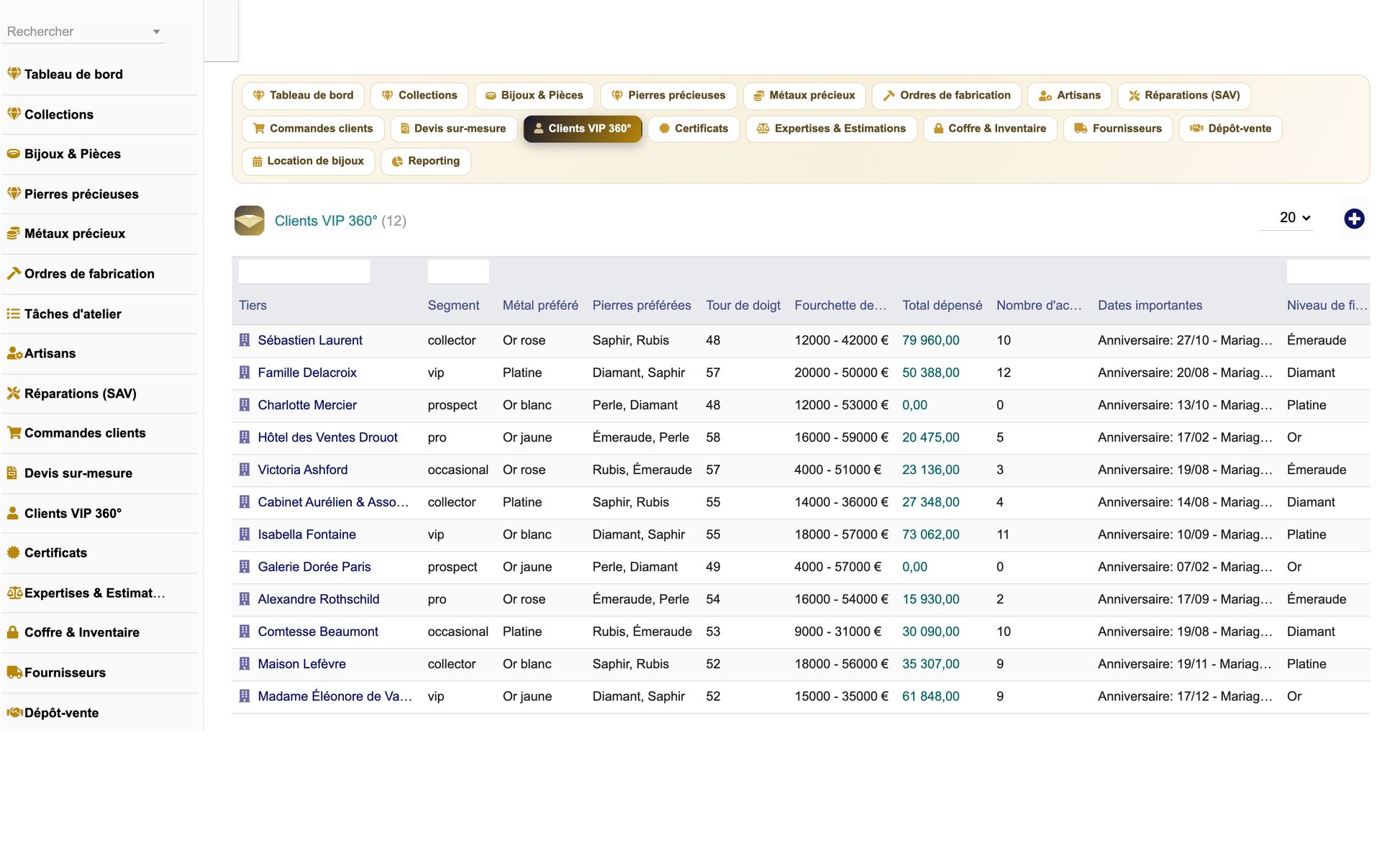This screenshot has width=1400, height=866.
Task: Click the 14000 - 36000 € budget cell
Action: pos(841,502)
